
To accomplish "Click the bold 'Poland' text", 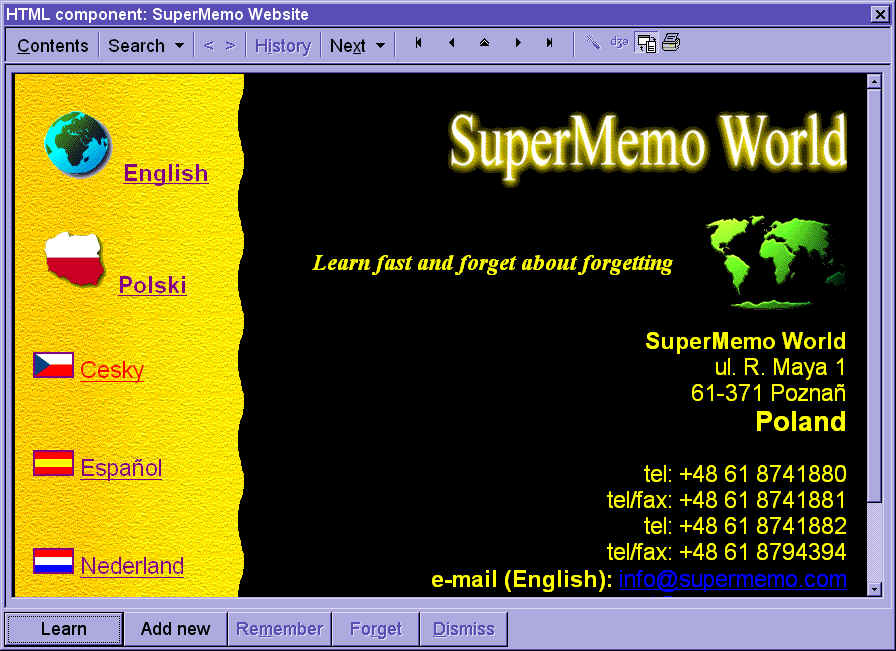I will [x=801, y=422].
